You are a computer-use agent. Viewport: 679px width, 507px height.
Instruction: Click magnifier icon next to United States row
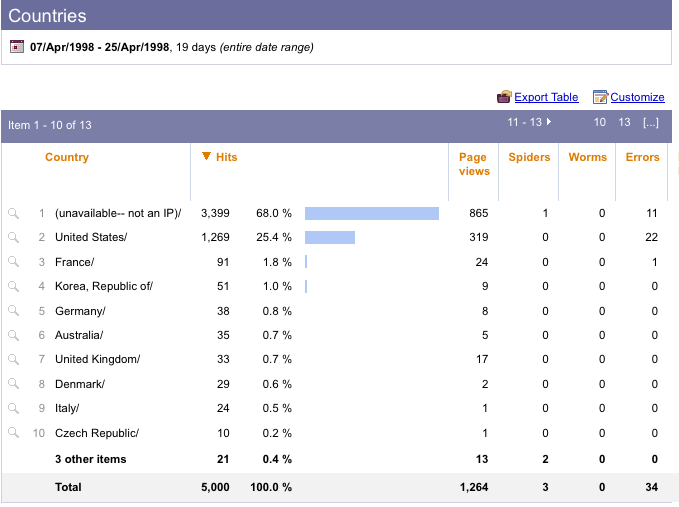pyautogui.click(x=13, y=237)
